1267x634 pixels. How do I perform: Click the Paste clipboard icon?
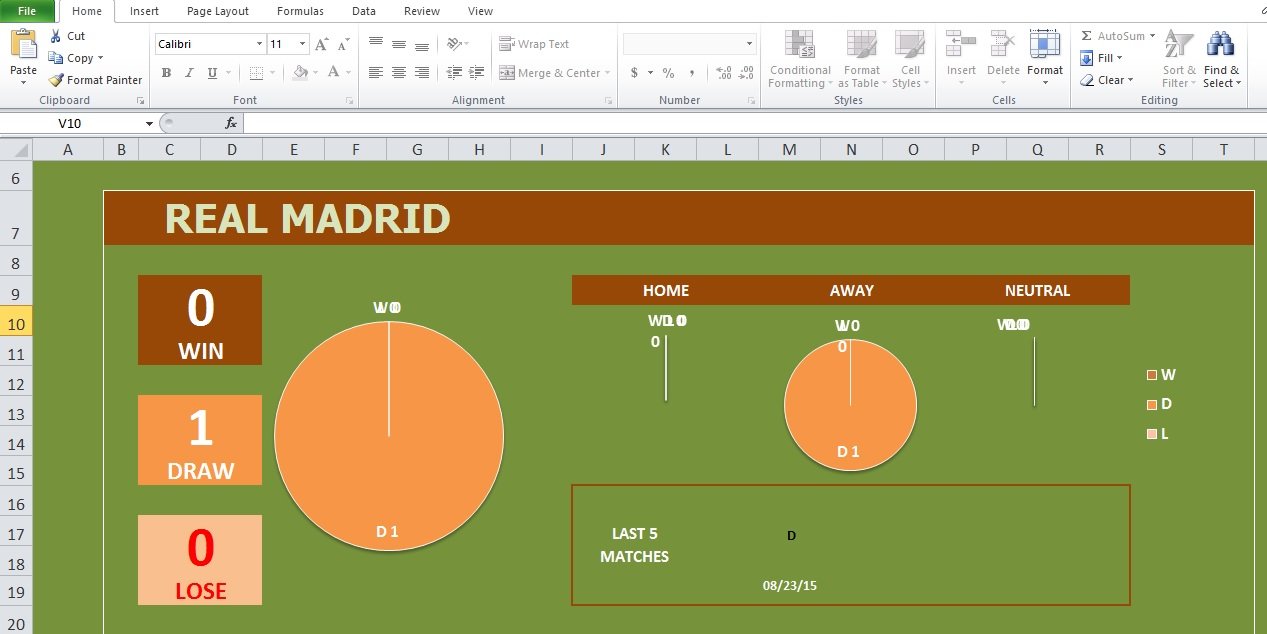[x=23, y=45]
